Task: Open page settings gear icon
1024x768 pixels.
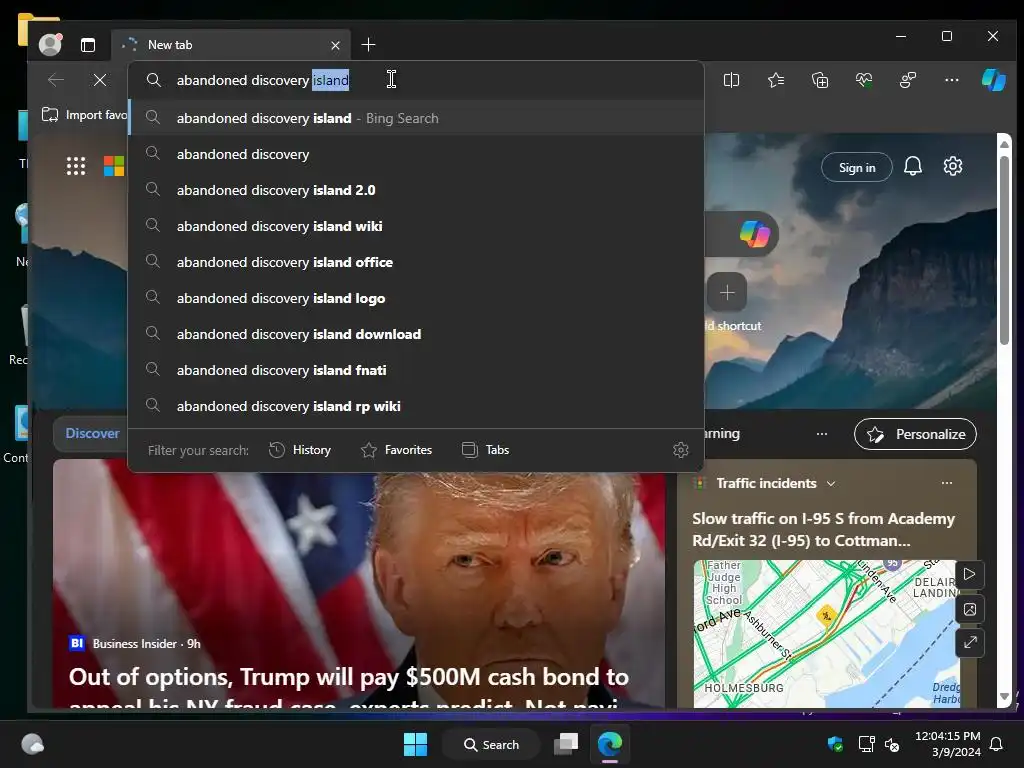Action: (x=953, y=167)
